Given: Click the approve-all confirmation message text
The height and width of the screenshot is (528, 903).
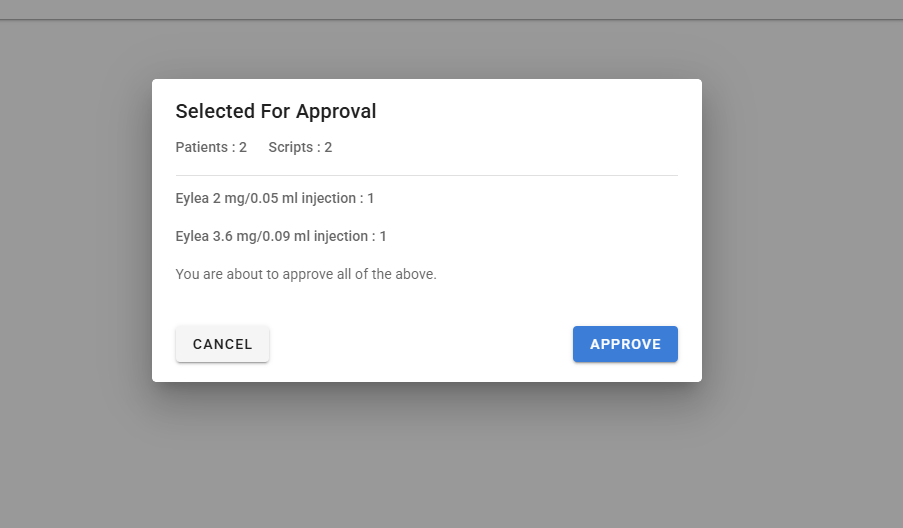Looking at the screenshot, I should (x=306, y=274).
